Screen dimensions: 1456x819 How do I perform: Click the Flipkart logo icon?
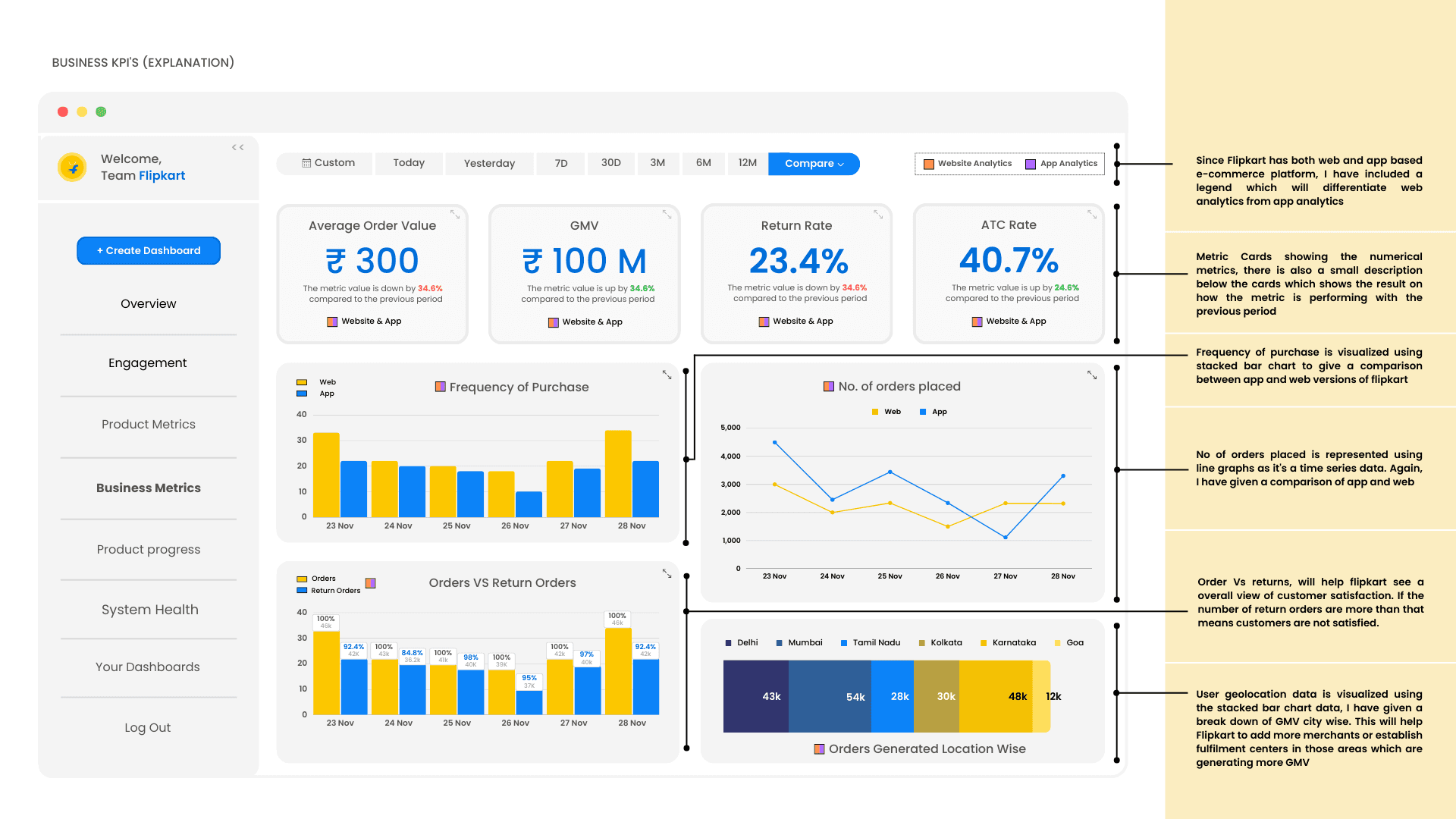73,168
